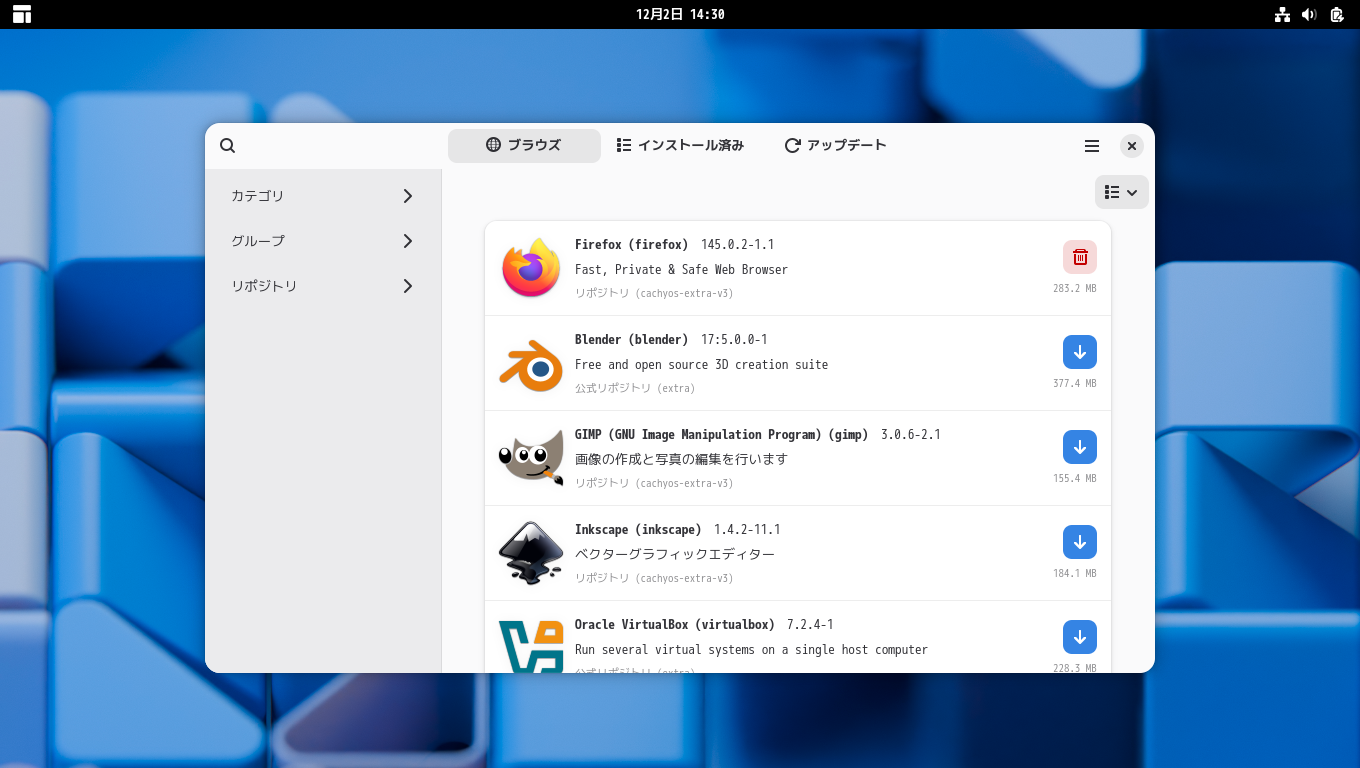
Task: Switch to the ブラウズ tab
Action: click(x=524, y=146)
